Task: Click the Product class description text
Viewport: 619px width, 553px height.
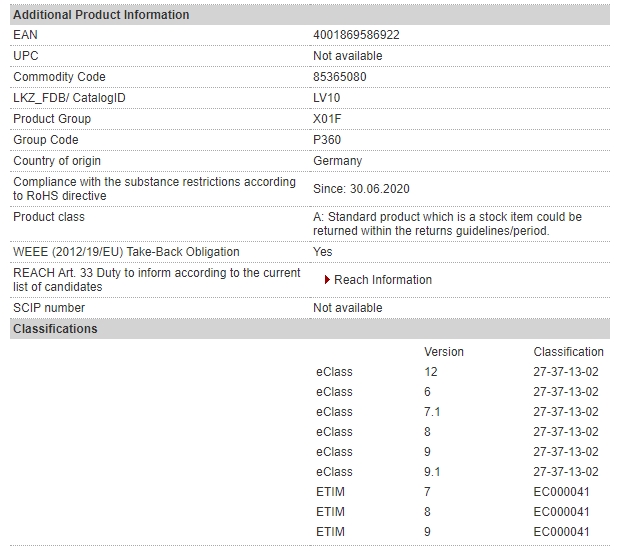Action: 447,224
